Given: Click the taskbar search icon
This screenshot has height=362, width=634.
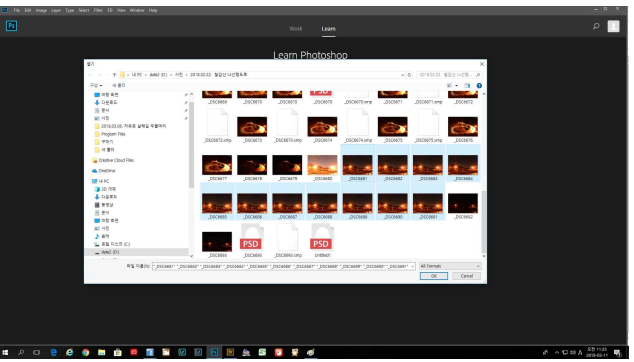Looking at the screenshot, I should [21, 353].
